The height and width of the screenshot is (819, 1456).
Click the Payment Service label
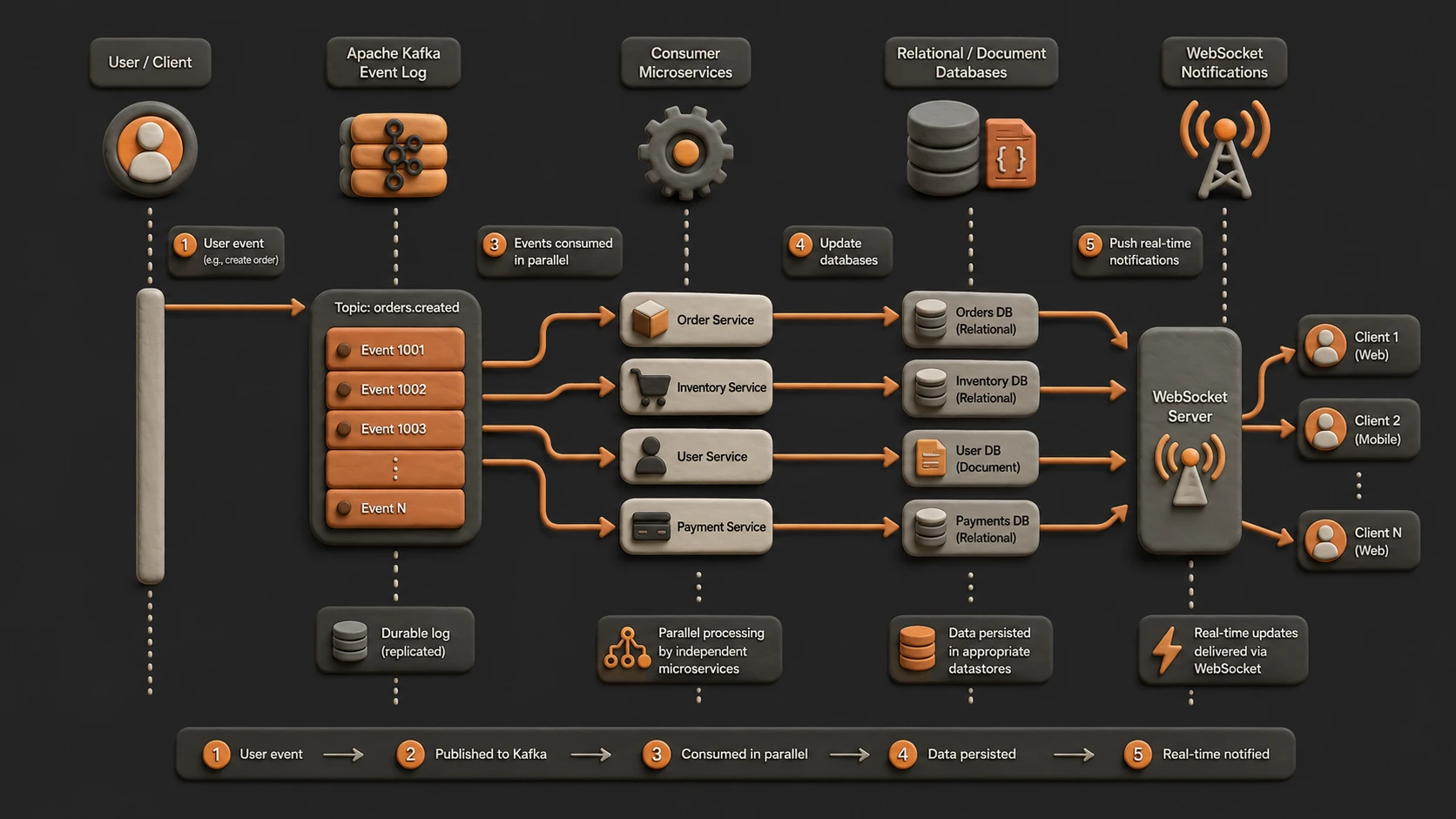click(722, 527)
